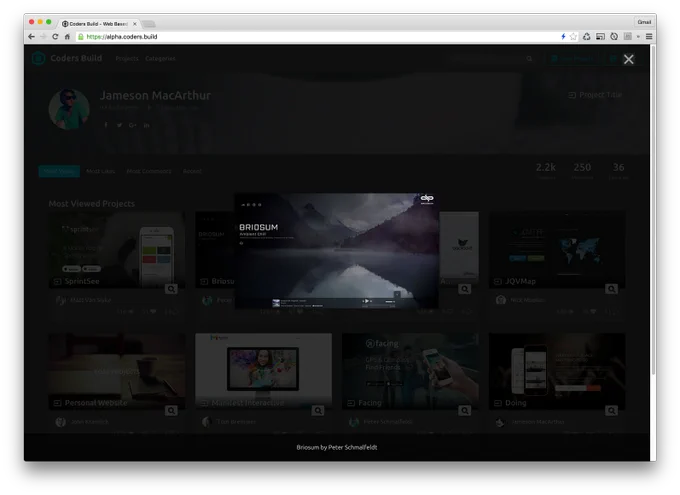
Task: Click the blue lightning bolt icon
Action: pyautogui.click(x=563, y=37)
